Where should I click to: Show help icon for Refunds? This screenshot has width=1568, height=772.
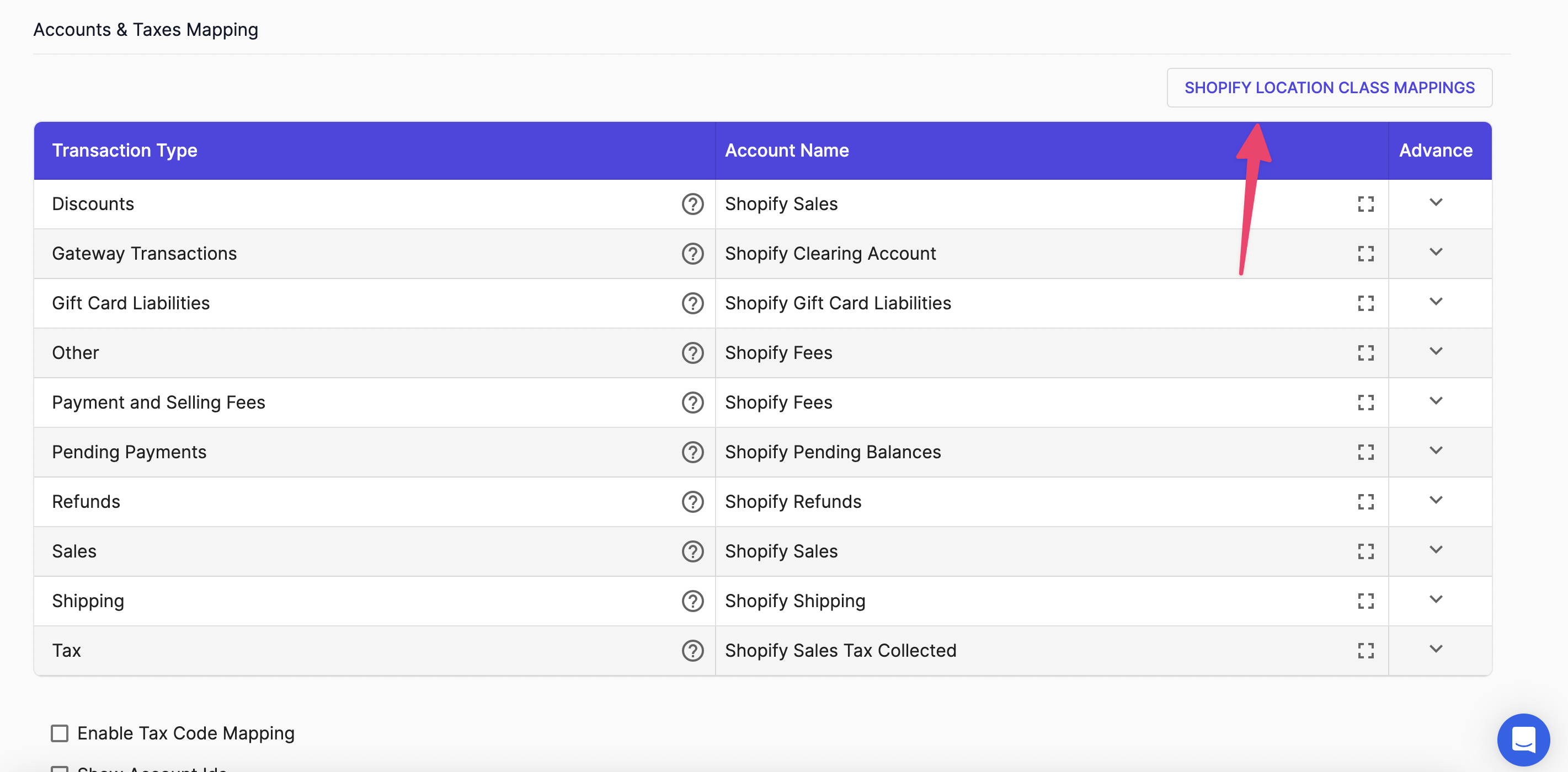pyautogui.click(x=692, y=502)
